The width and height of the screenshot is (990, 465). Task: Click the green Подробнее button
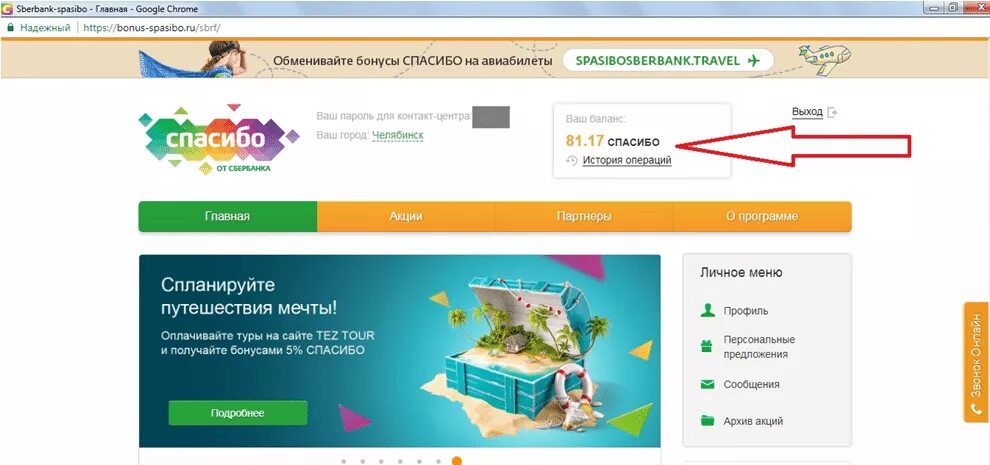238,413
